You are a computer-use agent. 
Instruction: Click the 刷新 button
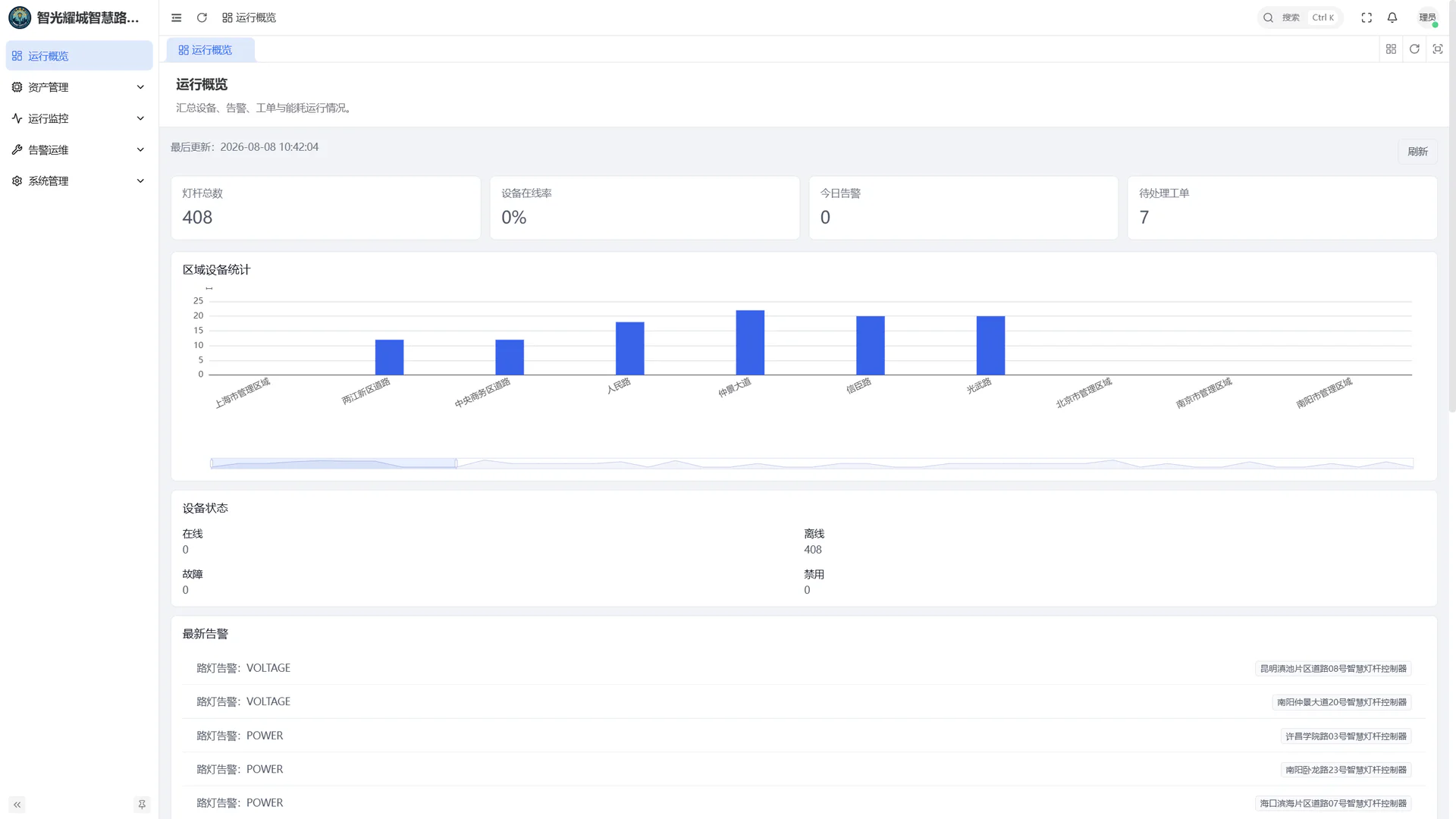[x=1417, y=152]
